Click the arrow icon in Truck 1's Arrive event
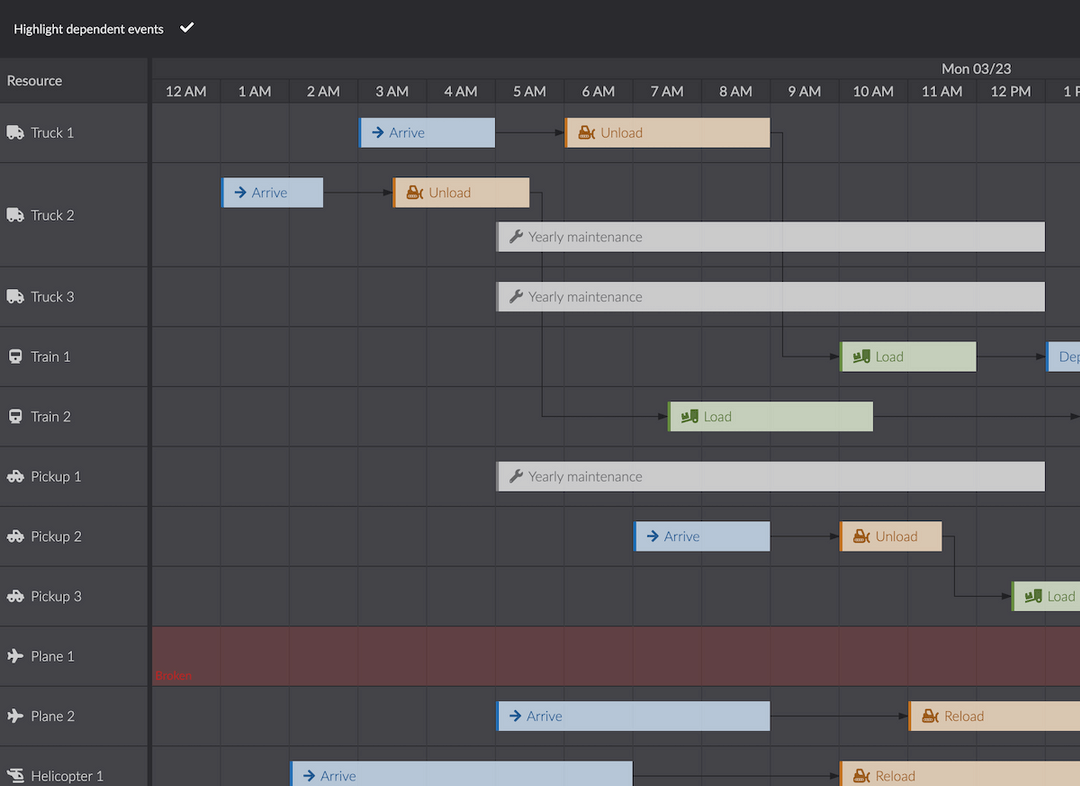 (x=378, y=132)
